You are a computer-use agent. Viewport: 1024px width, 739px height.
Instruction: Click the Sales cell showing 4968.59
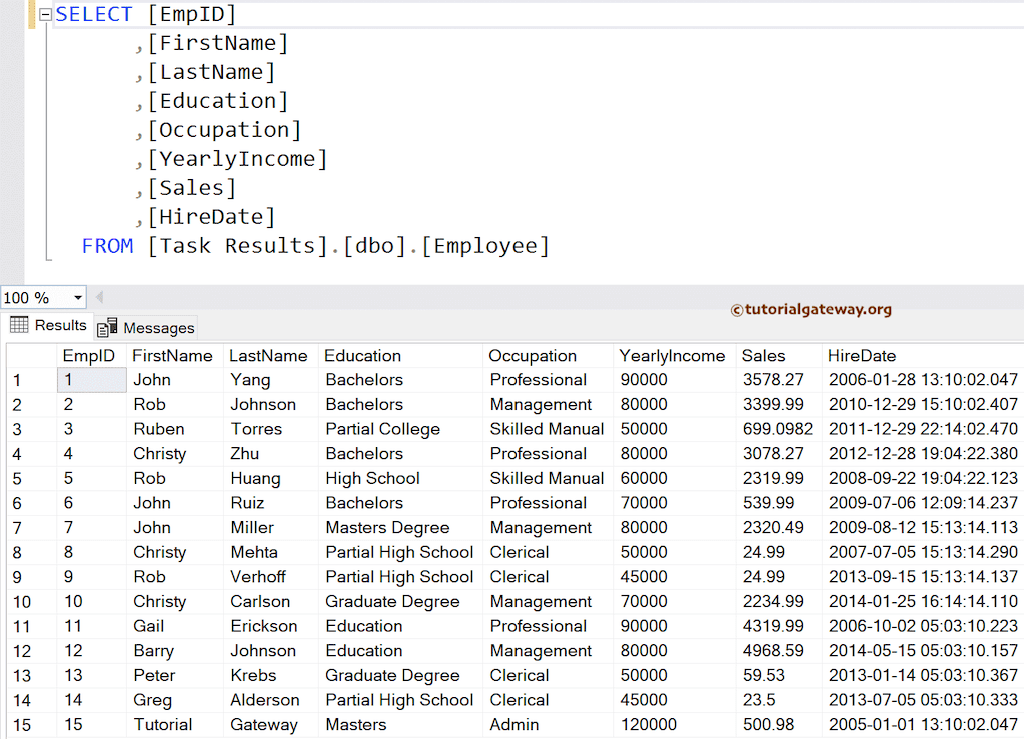tap(773, 651)
